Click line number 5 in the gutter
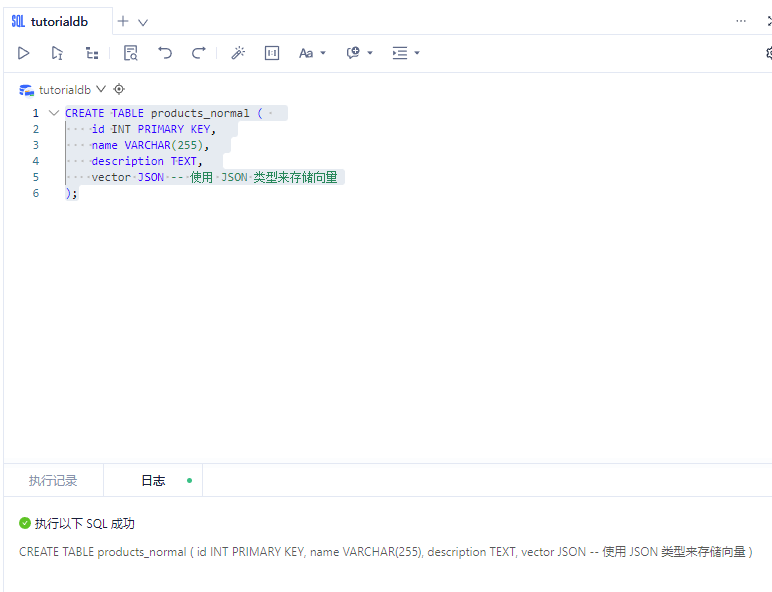The width and height of the screenshot is (772, 592). pyautogui.click(x=35, y=177)
